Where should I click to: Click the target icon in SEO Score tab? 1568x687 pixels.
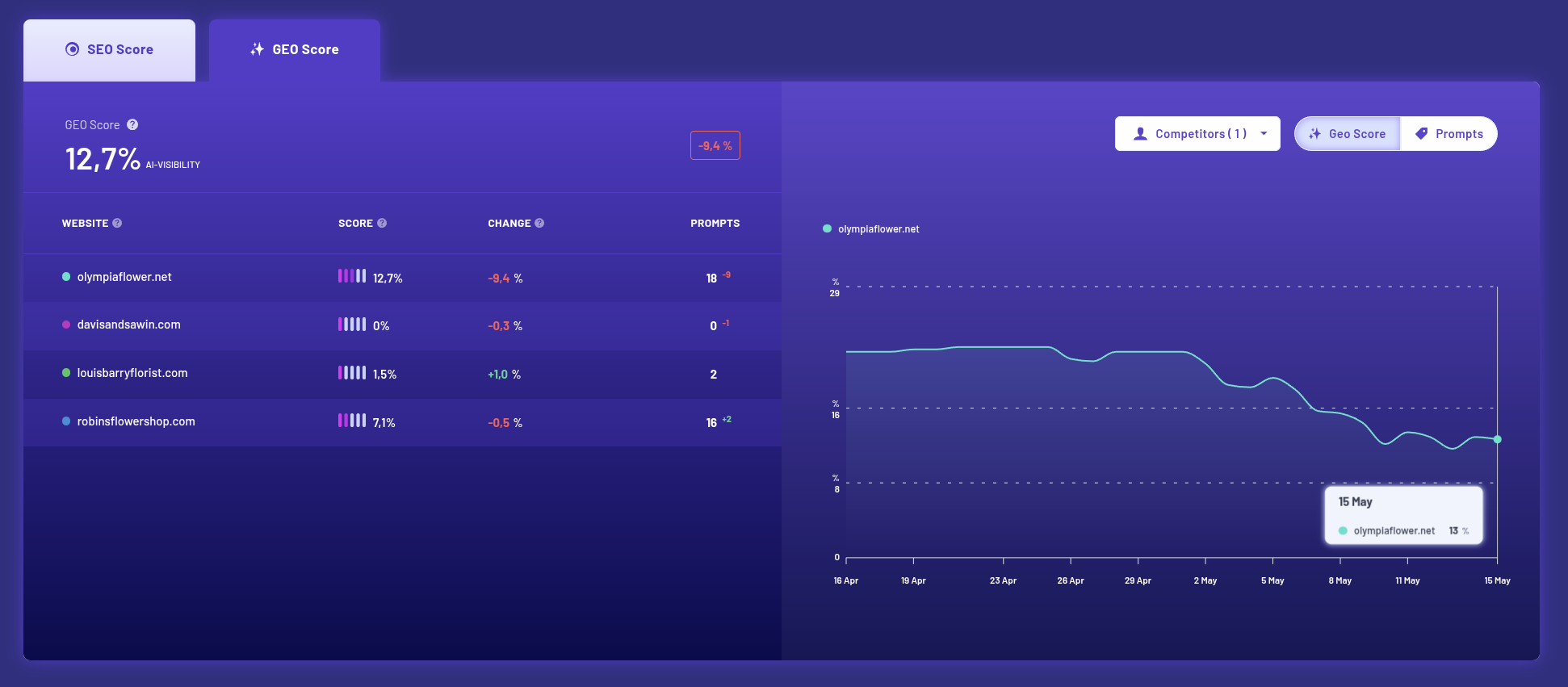(x=72, y=49)
